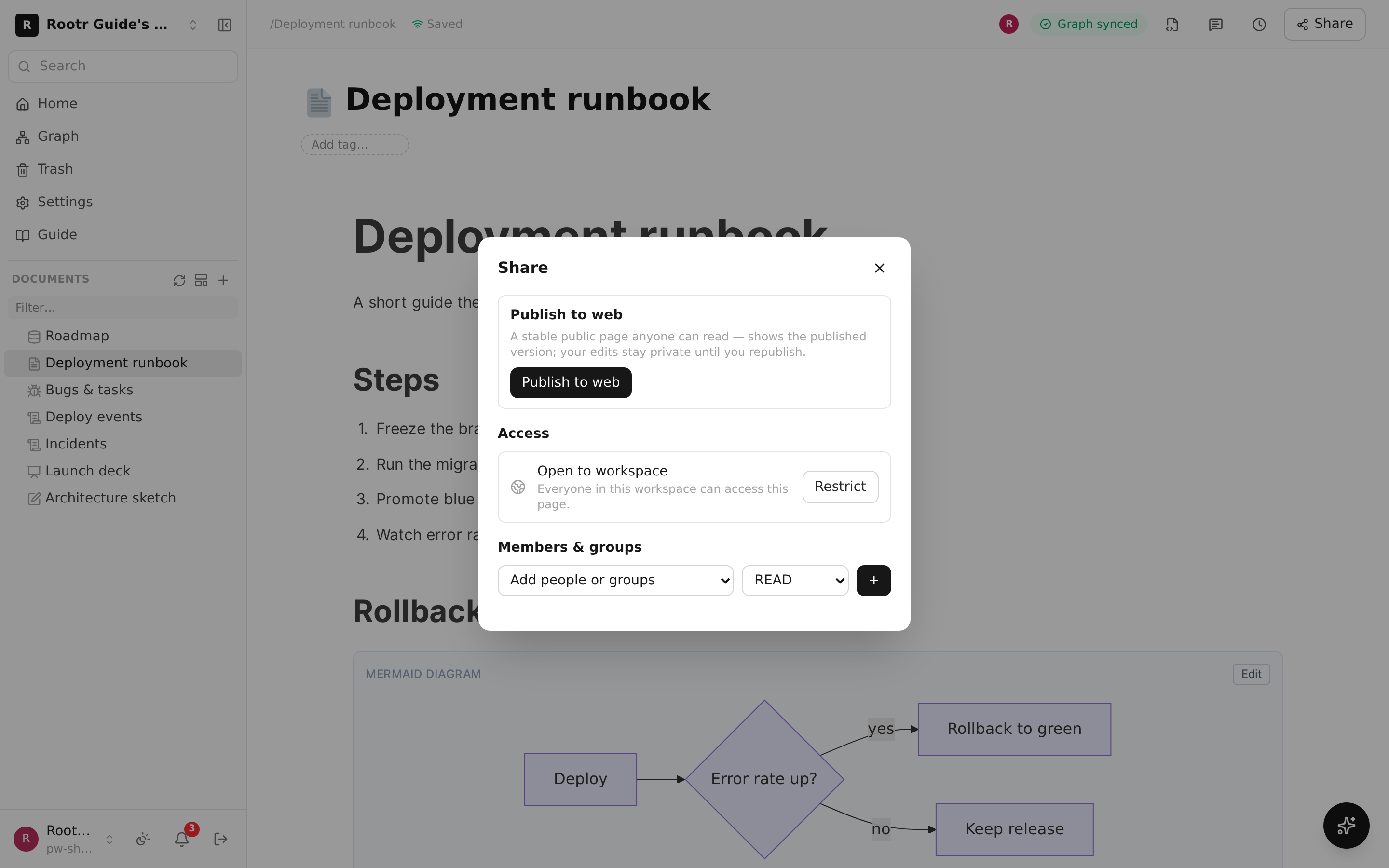The width and height of the screenshot is (1389, 868).
Task: Click the Launch deck presentation icon
Action: click(x=34, y=472)
